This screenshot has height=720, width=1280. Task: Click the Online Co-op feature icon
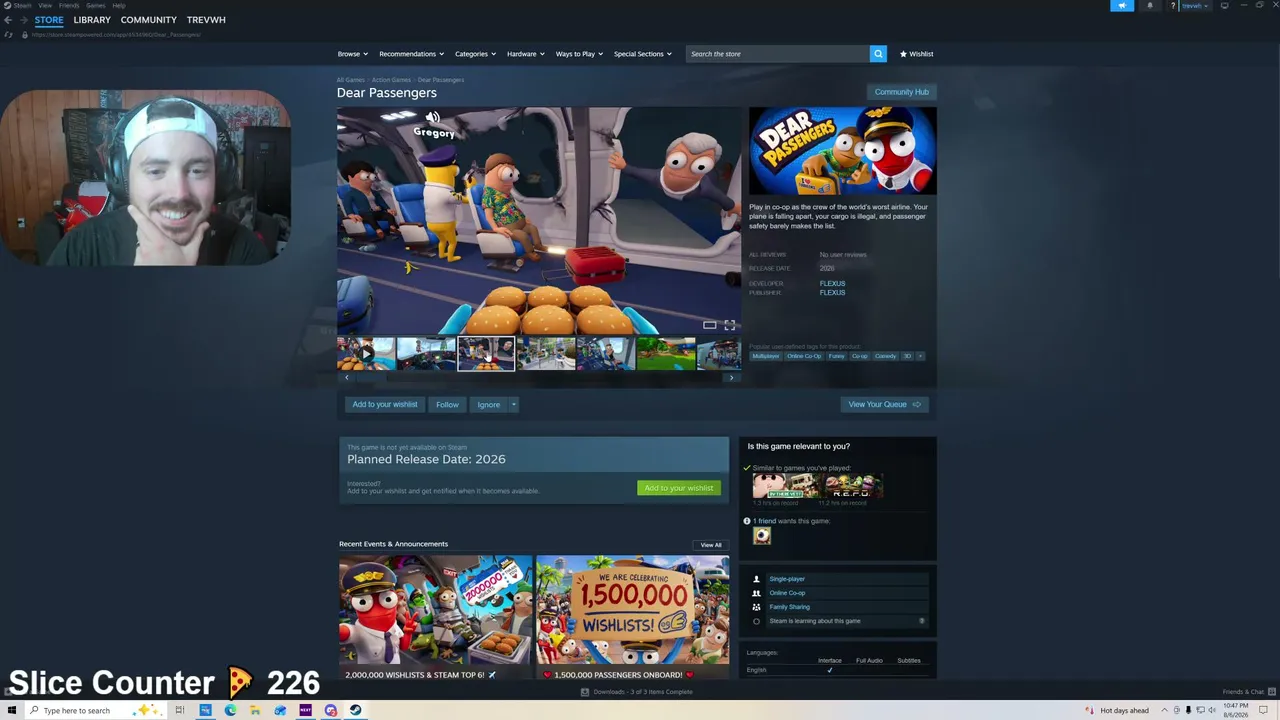click(x=756, y=593)
